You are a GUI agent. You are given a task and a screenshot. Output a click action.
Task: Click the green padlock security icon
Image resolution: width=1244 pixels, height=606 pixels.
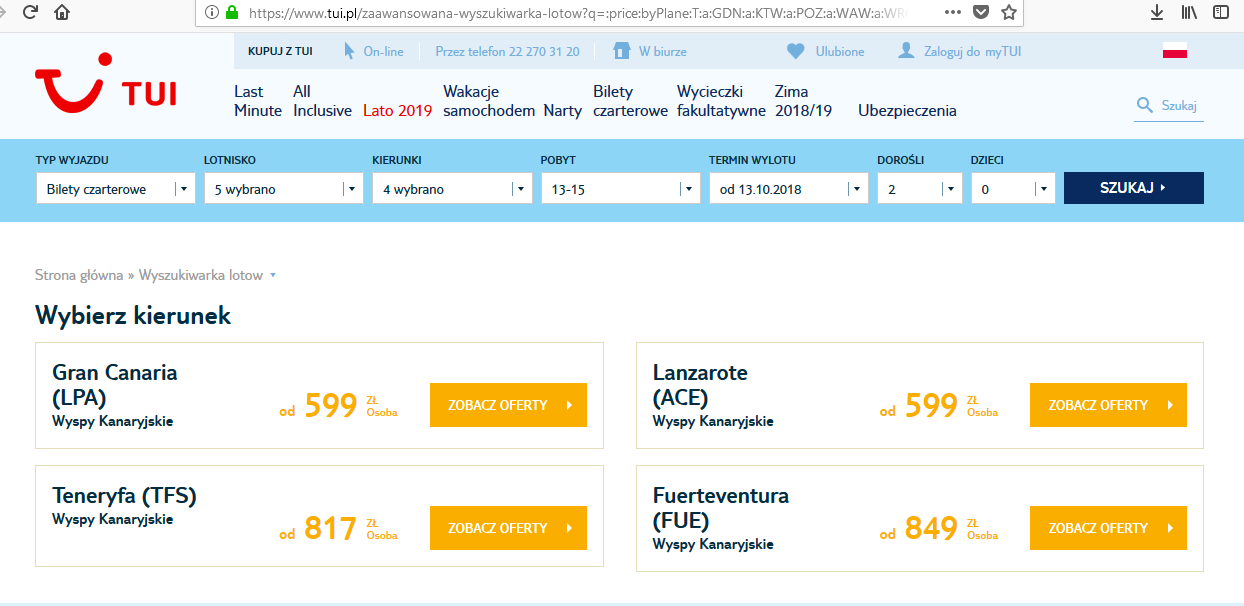point(232,13)
